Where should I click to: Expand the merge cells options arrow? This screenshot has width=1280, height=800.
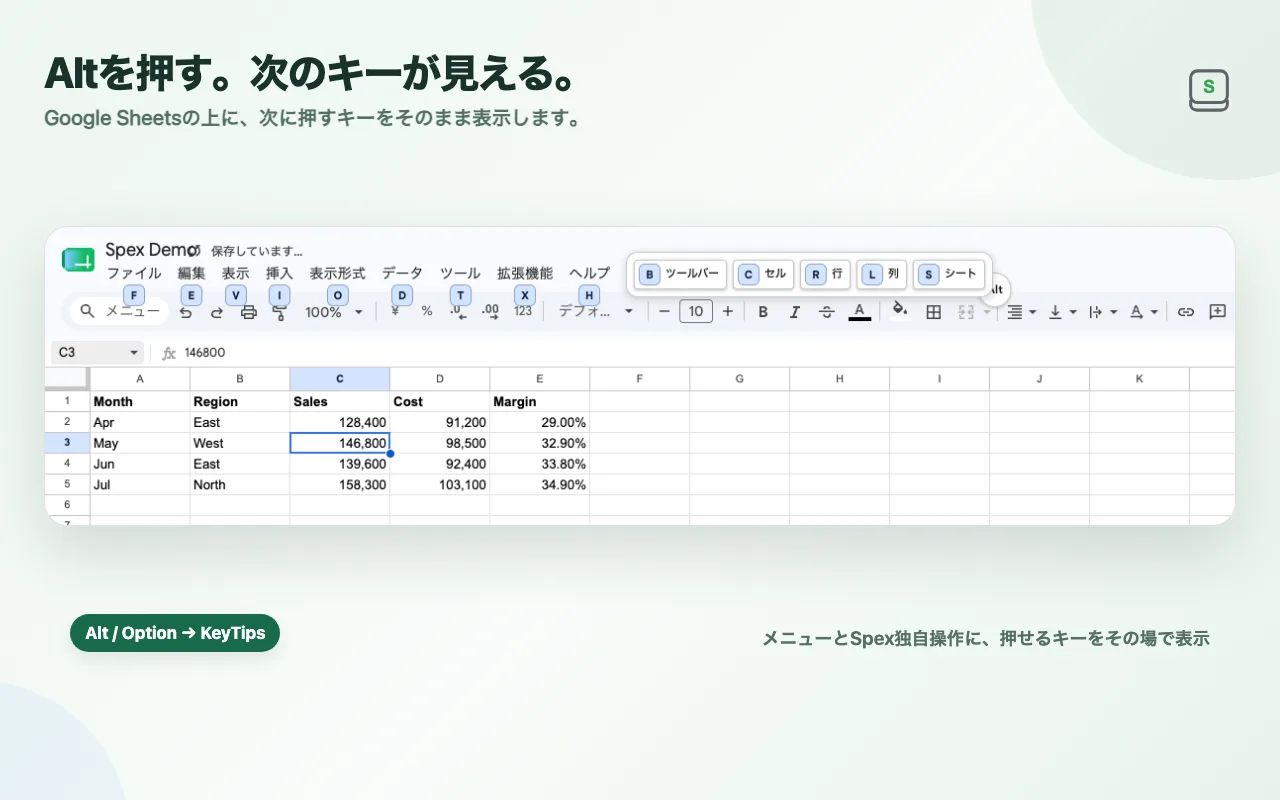pos(987,312)
